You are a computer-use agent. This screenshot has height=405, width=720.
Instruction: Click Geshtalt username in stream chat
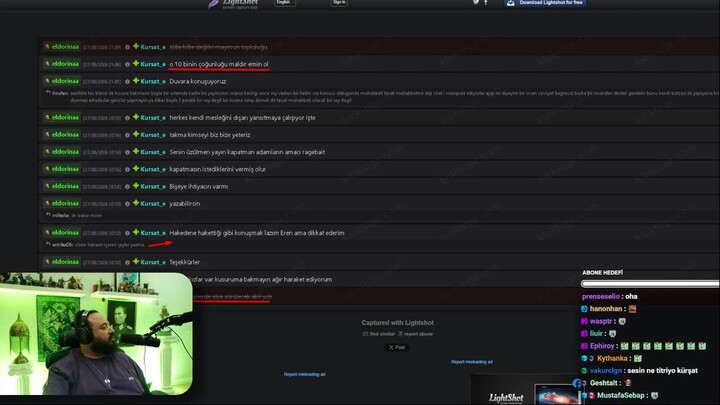pyautogui.click(x=603, y=383)
